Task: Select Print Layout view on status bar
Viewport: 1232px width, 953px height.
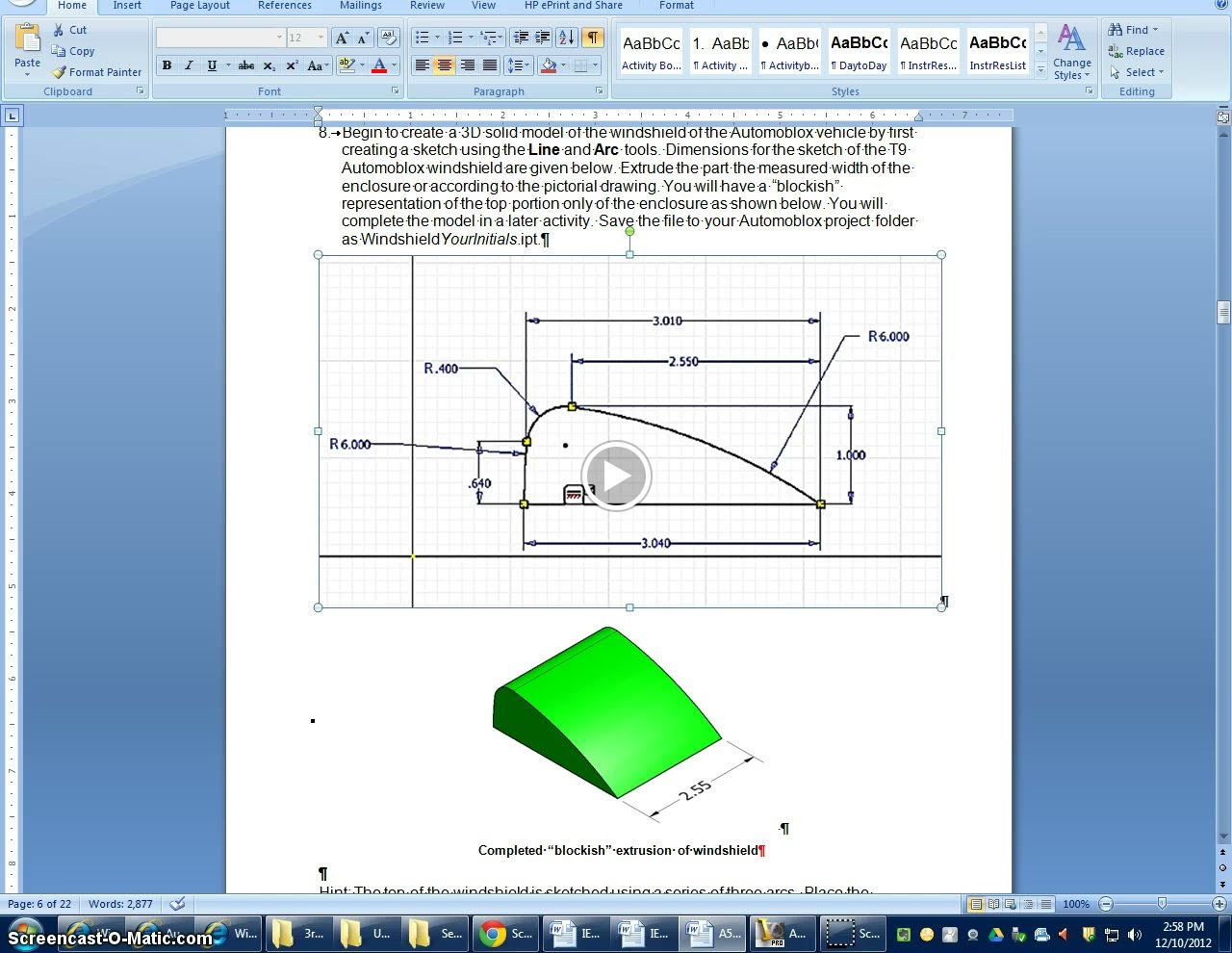Action: click(x=978, y=904)
